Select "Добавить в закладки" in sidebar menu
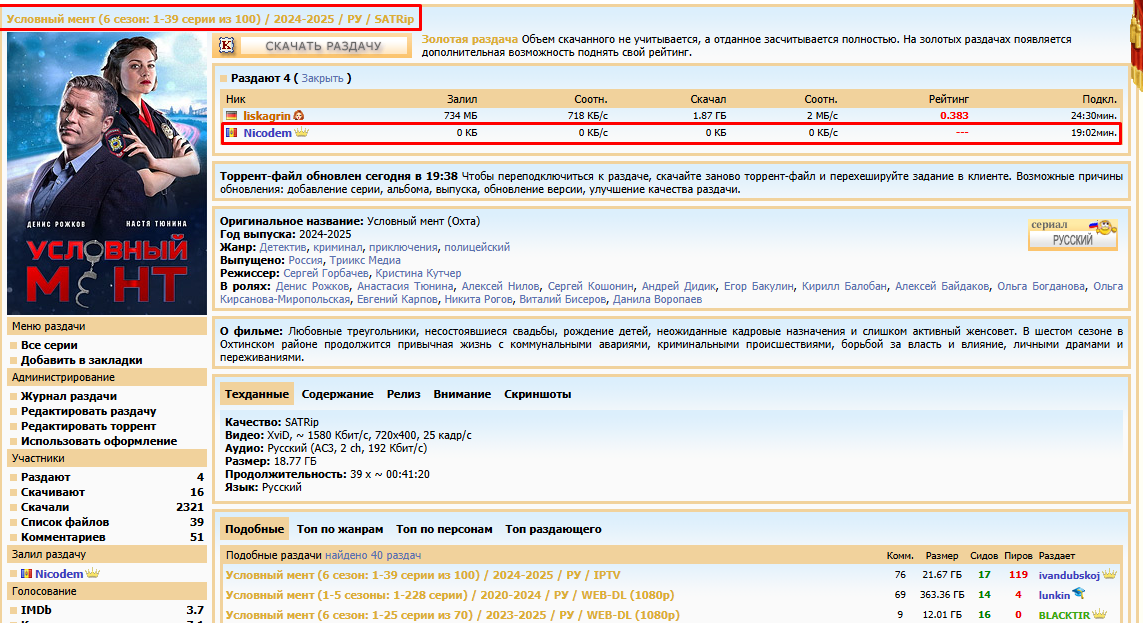The height and width of the screenshot is (623, 1143). click(81, 360)
